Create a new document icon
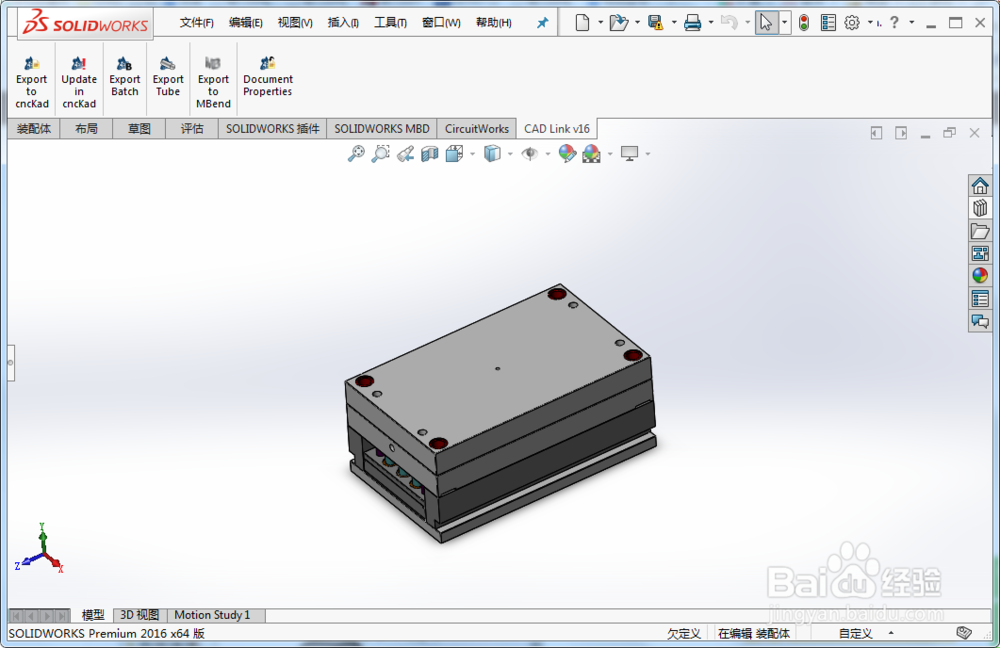The image size is (1000, 648). click(x=582, y=23)
